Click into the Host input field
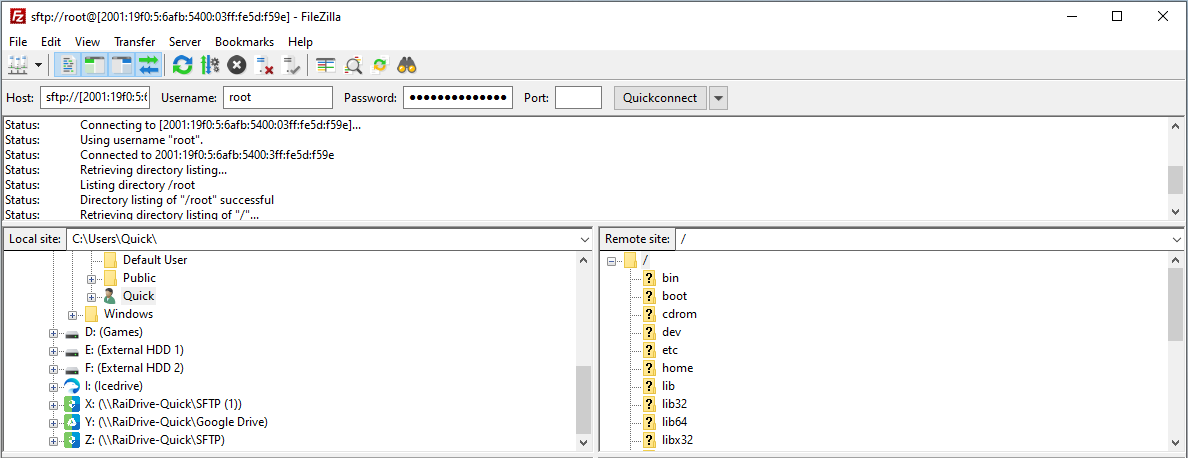Screen dimensions: 1188x458 (x=95, y=98)
